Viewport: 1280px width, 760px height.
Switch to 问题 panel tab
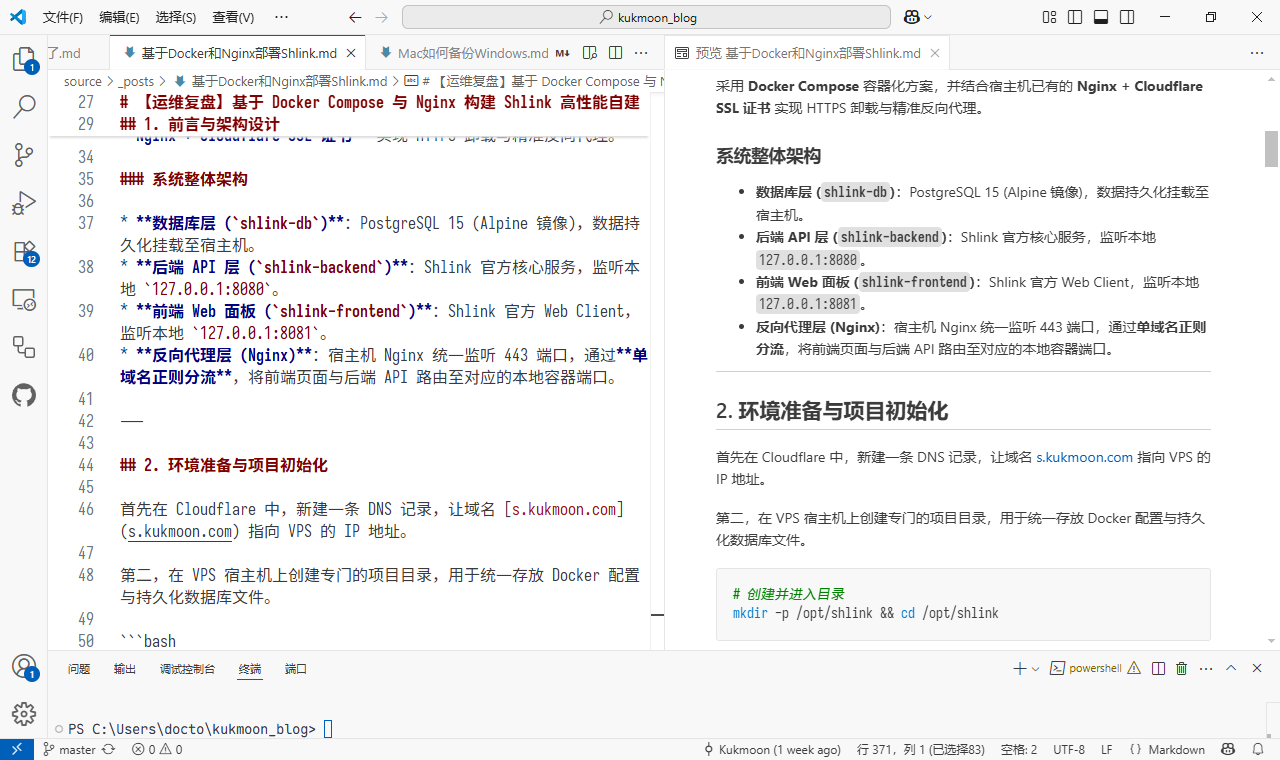tap(79, 668)
